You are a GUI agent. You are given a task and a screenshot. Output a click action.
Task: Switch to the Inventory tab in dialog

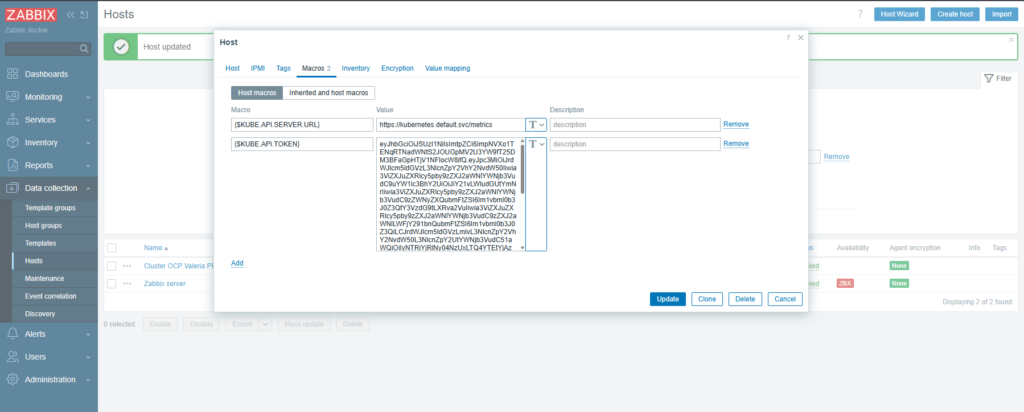click(356, 68)
